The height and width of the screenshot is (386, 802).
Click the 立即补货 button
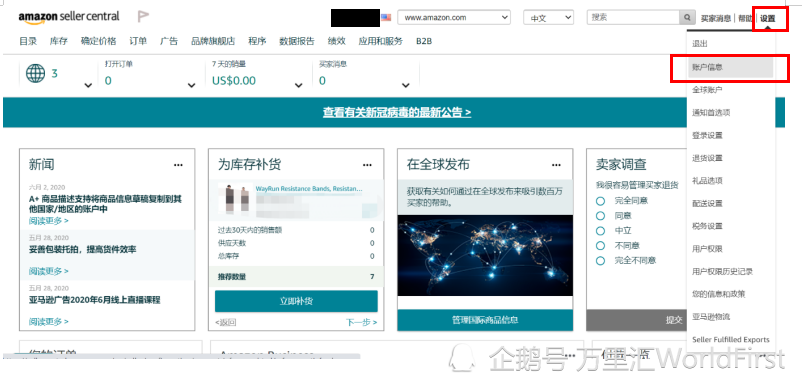[296, 301]
